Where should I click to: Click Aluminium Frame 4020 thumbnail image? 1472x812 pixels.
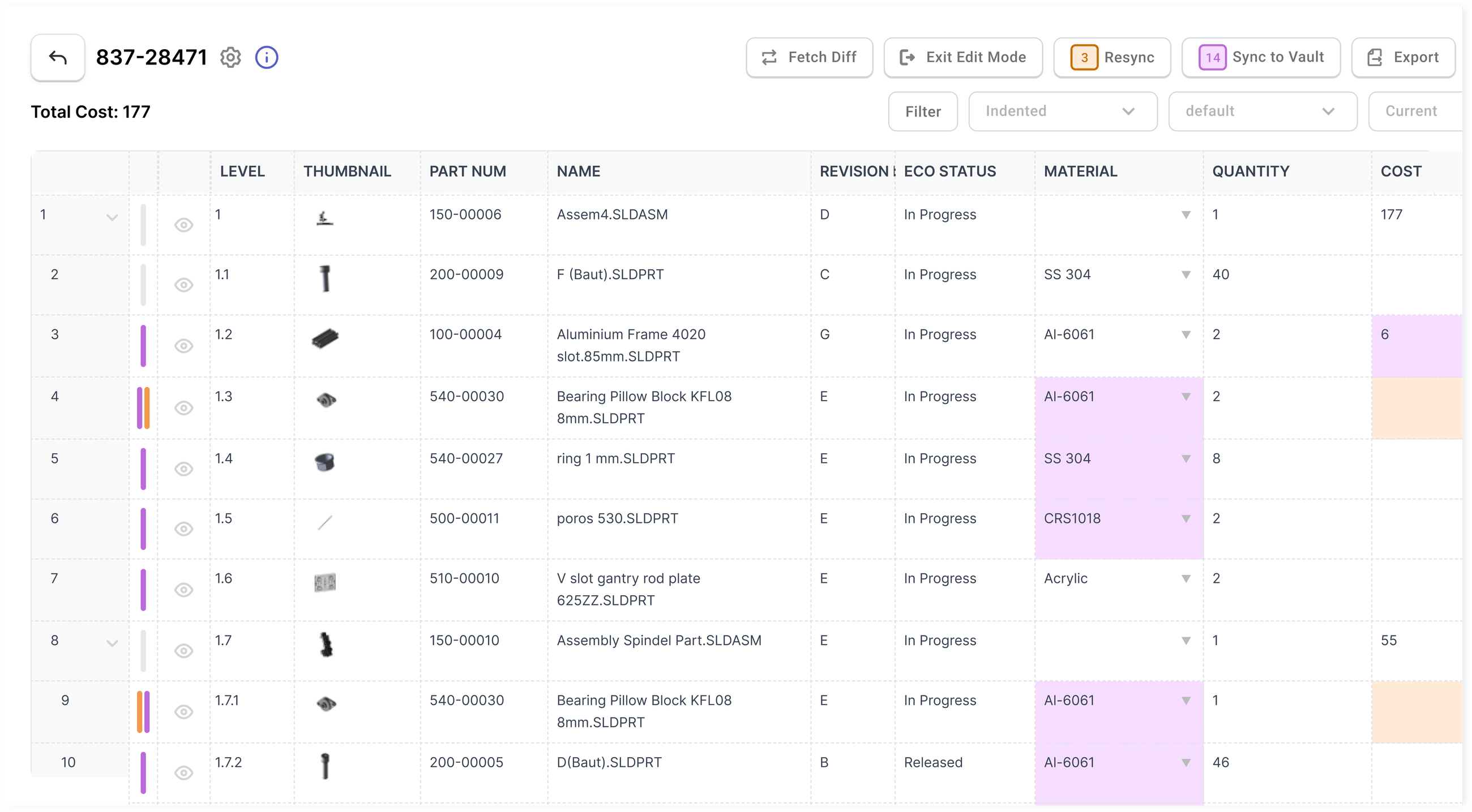click(x=325, y=338)
